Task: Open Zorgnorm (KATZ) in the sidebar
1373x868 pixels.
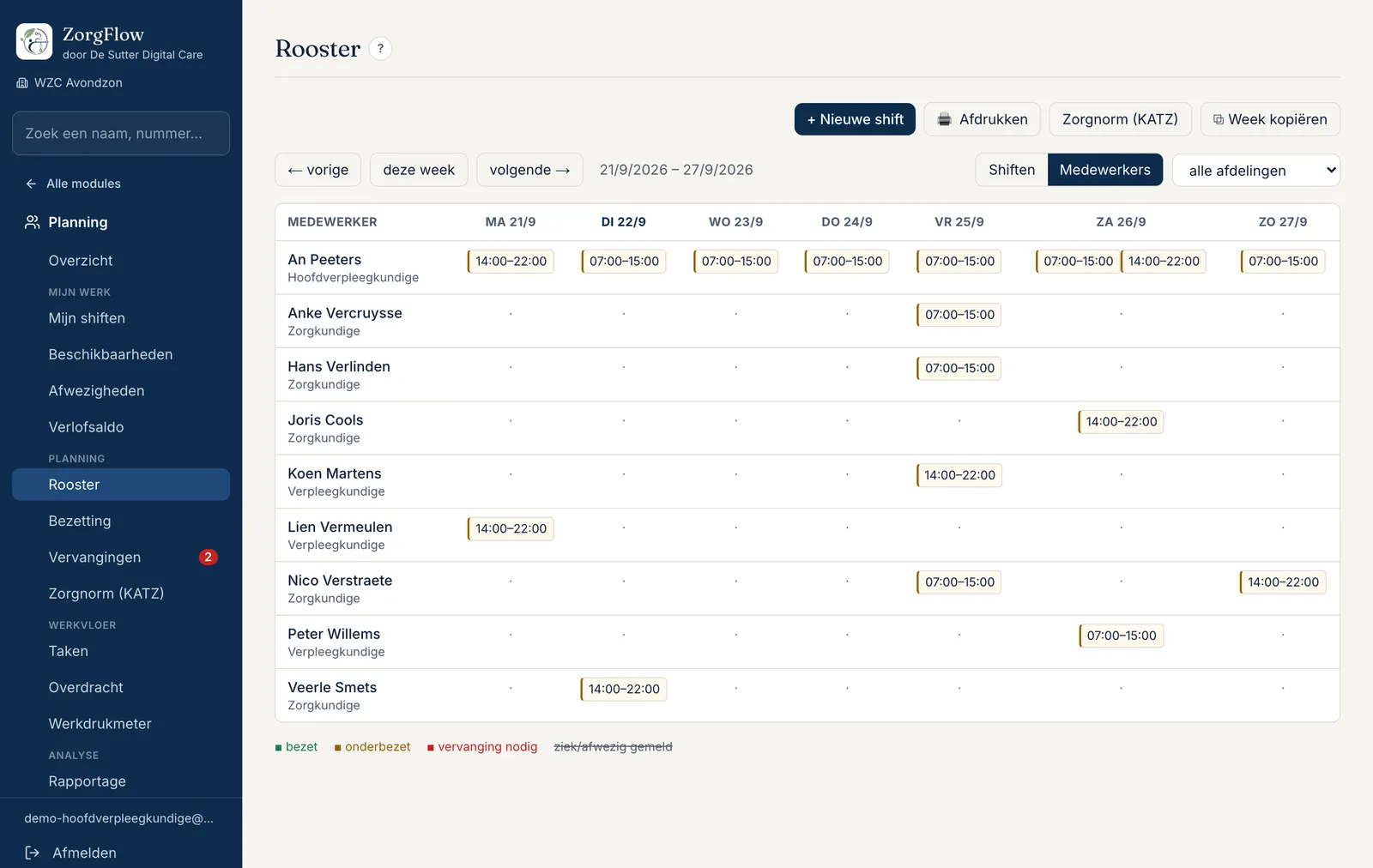Action: (121, 594)
